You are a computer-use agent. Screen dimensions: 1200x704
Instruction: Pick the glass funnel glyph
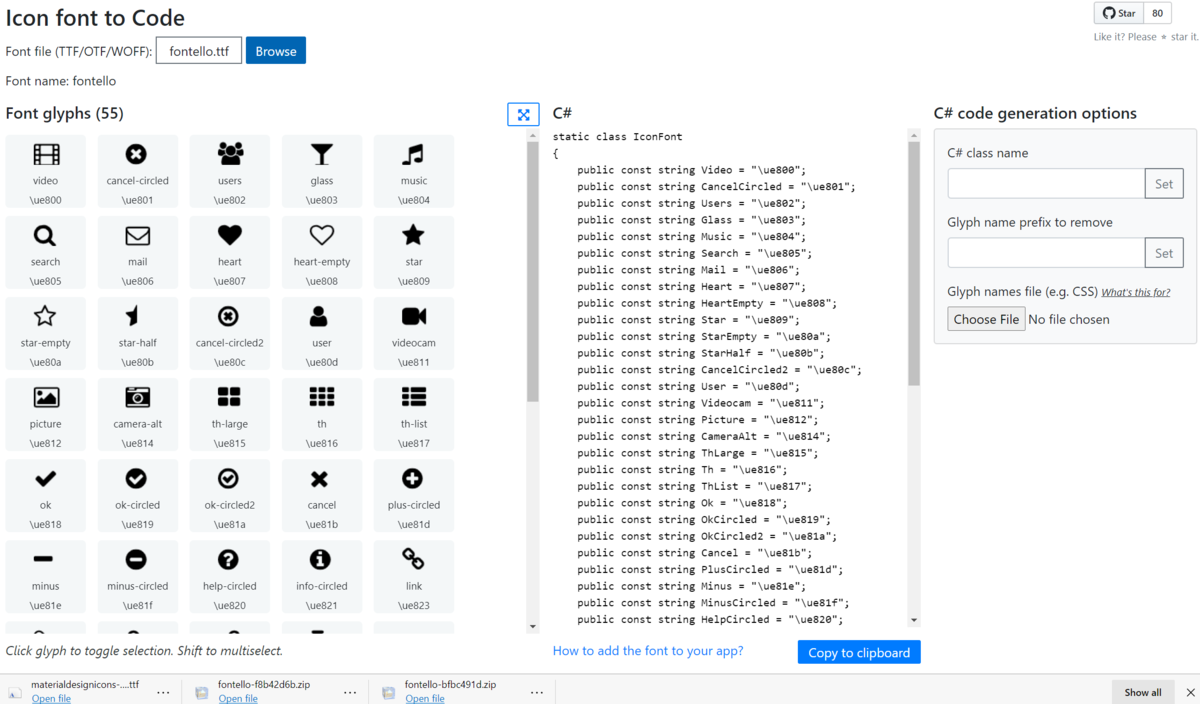coord(322,171)
